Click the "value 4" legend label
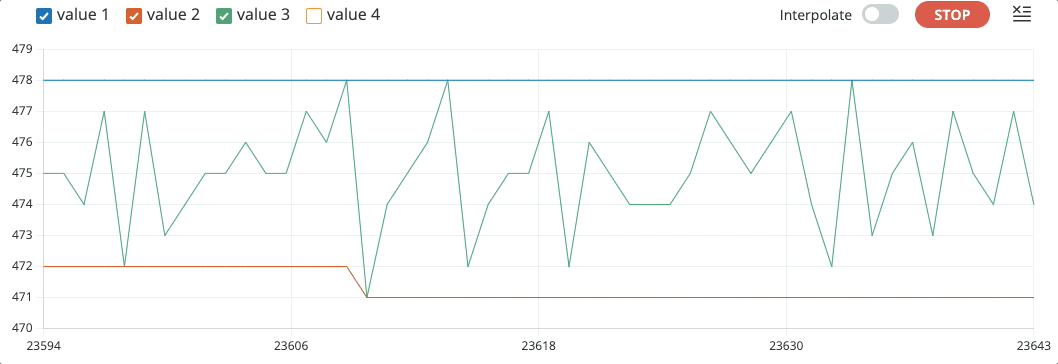This screenshot has height=364, width=1058. click(353, 15)
